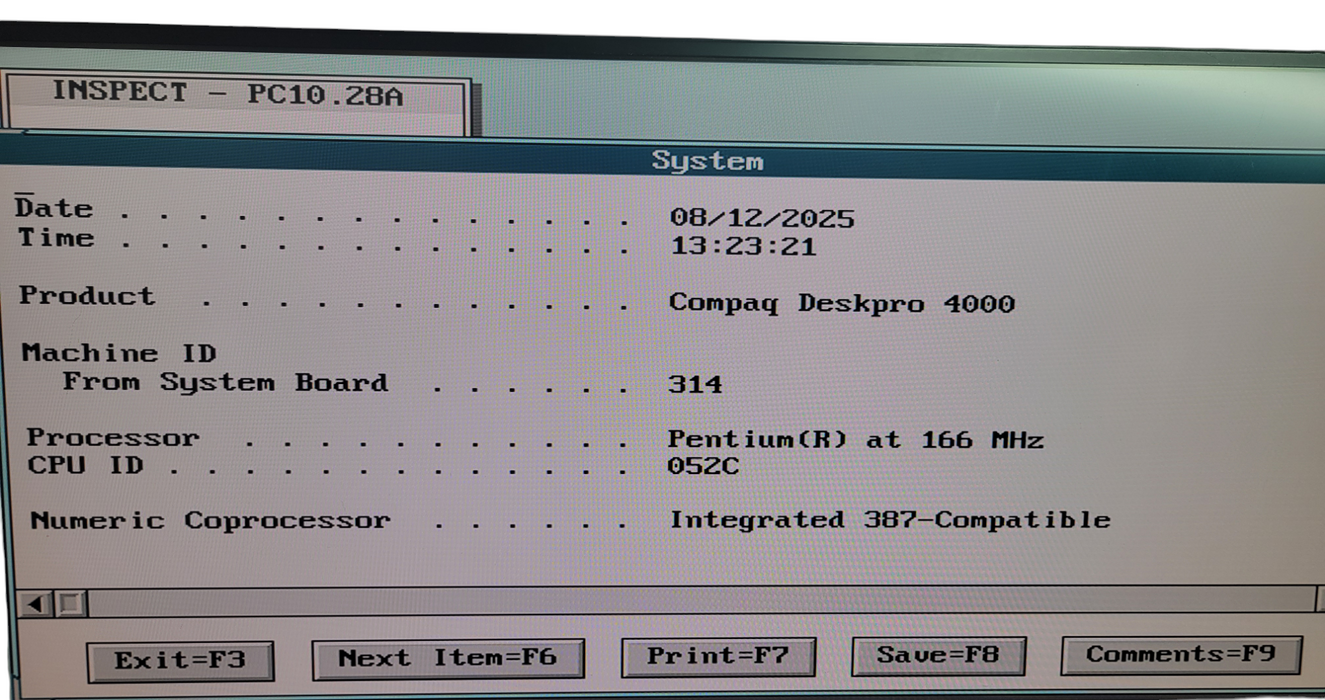
Task: Click the horizontal scrollbar track
Action: 700,601
